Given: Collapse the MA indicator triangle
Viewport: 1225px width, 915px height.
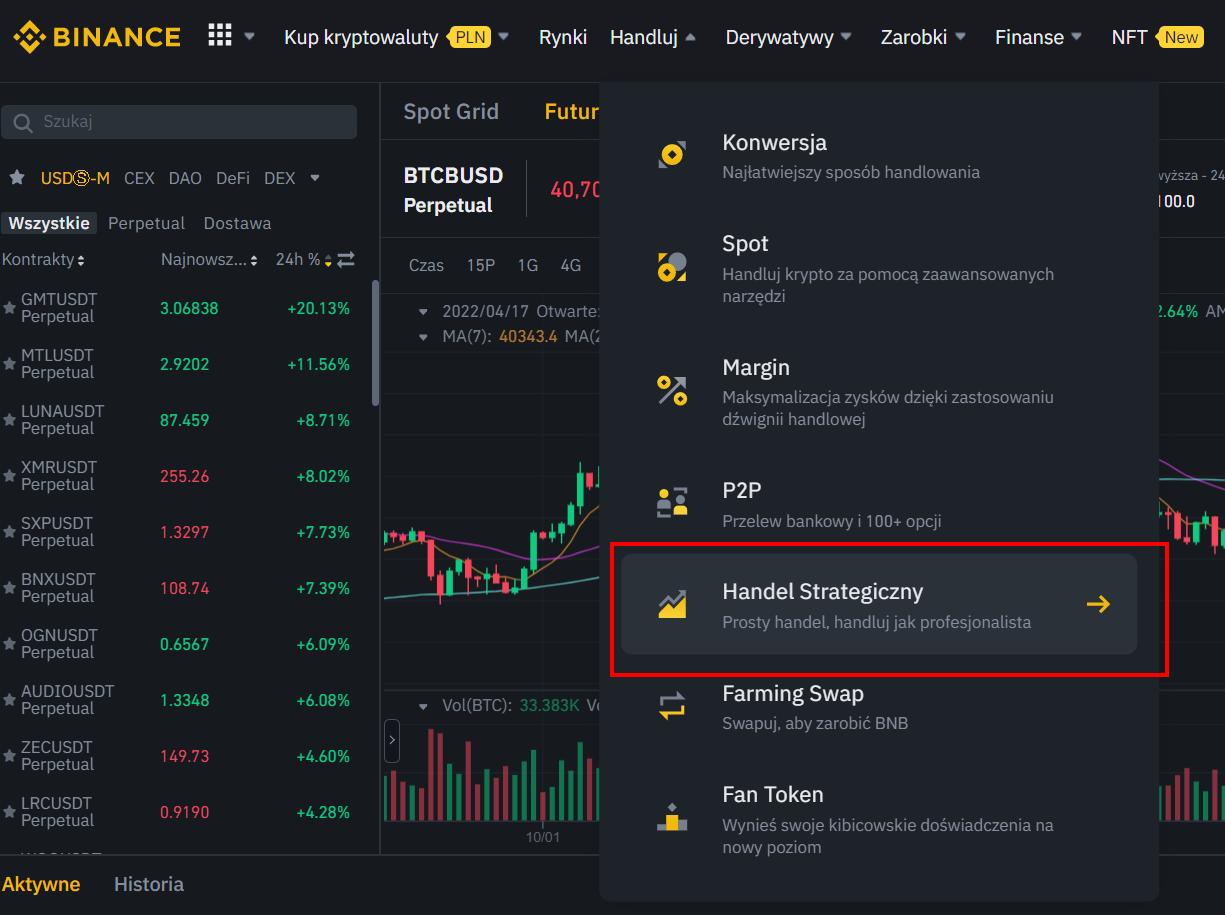Looking at the screenshot, I should (x=423, y=337).
